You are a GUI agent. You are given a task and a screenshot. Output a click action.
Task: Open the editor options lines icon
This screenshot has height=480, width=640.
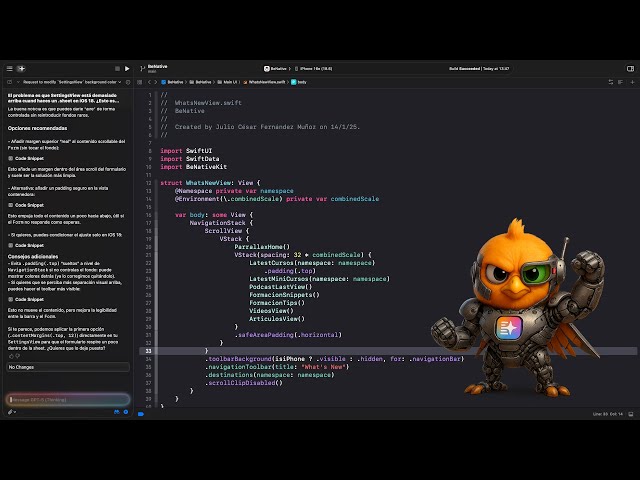point(620,82)
